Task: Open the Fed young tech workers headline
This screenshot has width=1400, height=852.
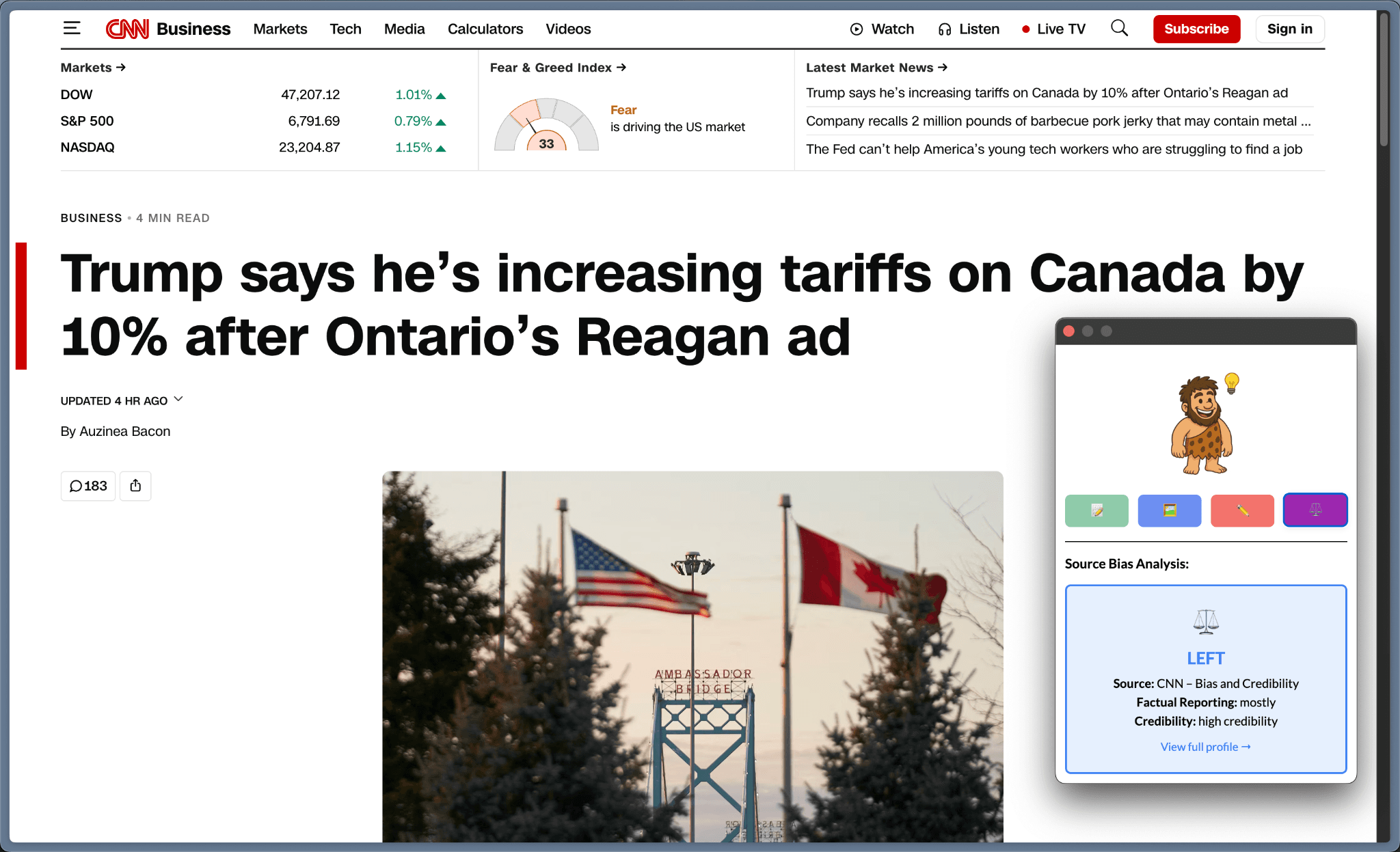Action: coord(1054,149)
